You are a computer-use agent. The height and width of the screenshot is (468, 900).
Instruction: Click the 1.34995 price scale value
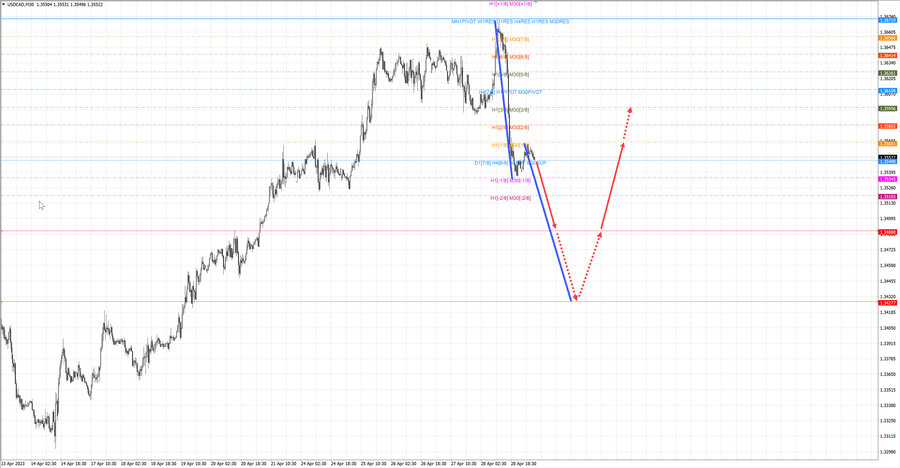[x=889, y=219]
